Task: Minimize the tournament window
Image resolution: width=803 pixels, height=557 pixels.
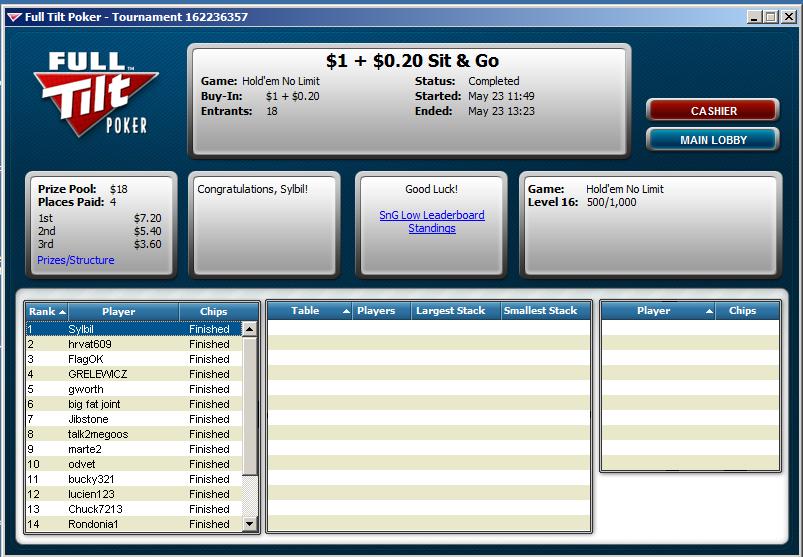Action: pyautogui.click(x=754, y=17)
